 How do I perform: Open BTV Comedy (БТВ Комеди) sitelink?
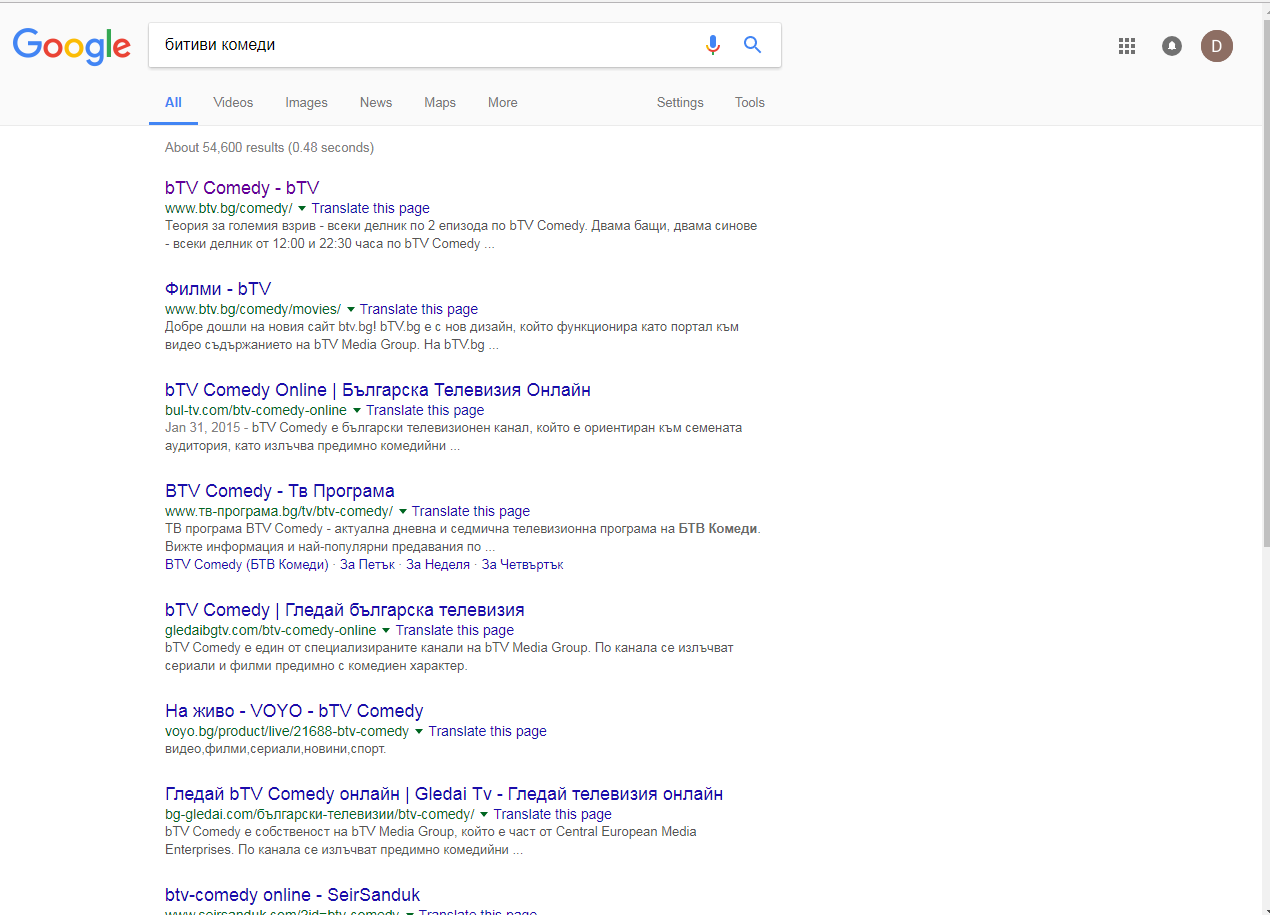[x=247, y=565]
